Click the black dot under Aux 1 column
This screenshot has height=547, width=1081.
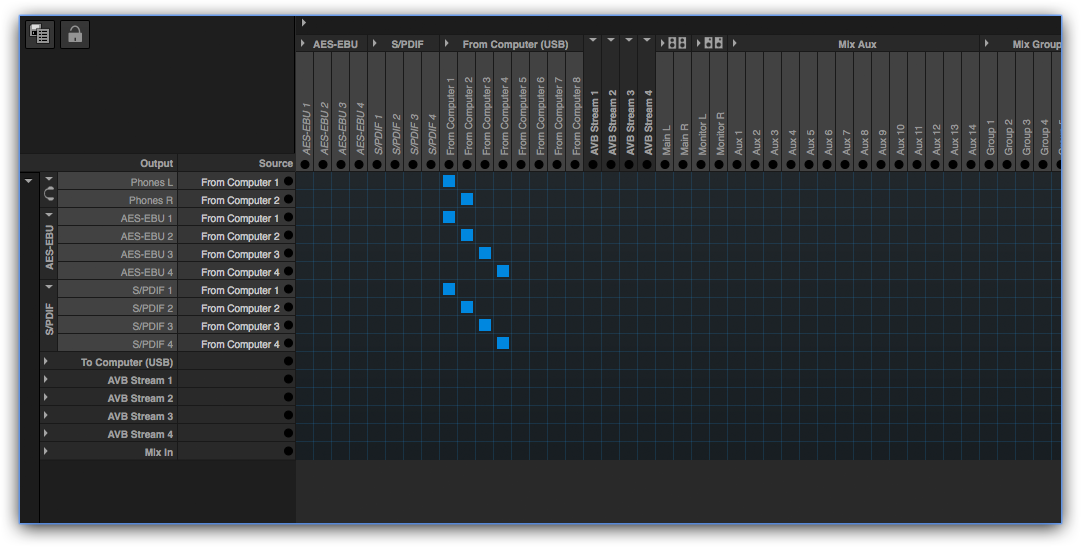pyautogui.click(x=737, y=164)
